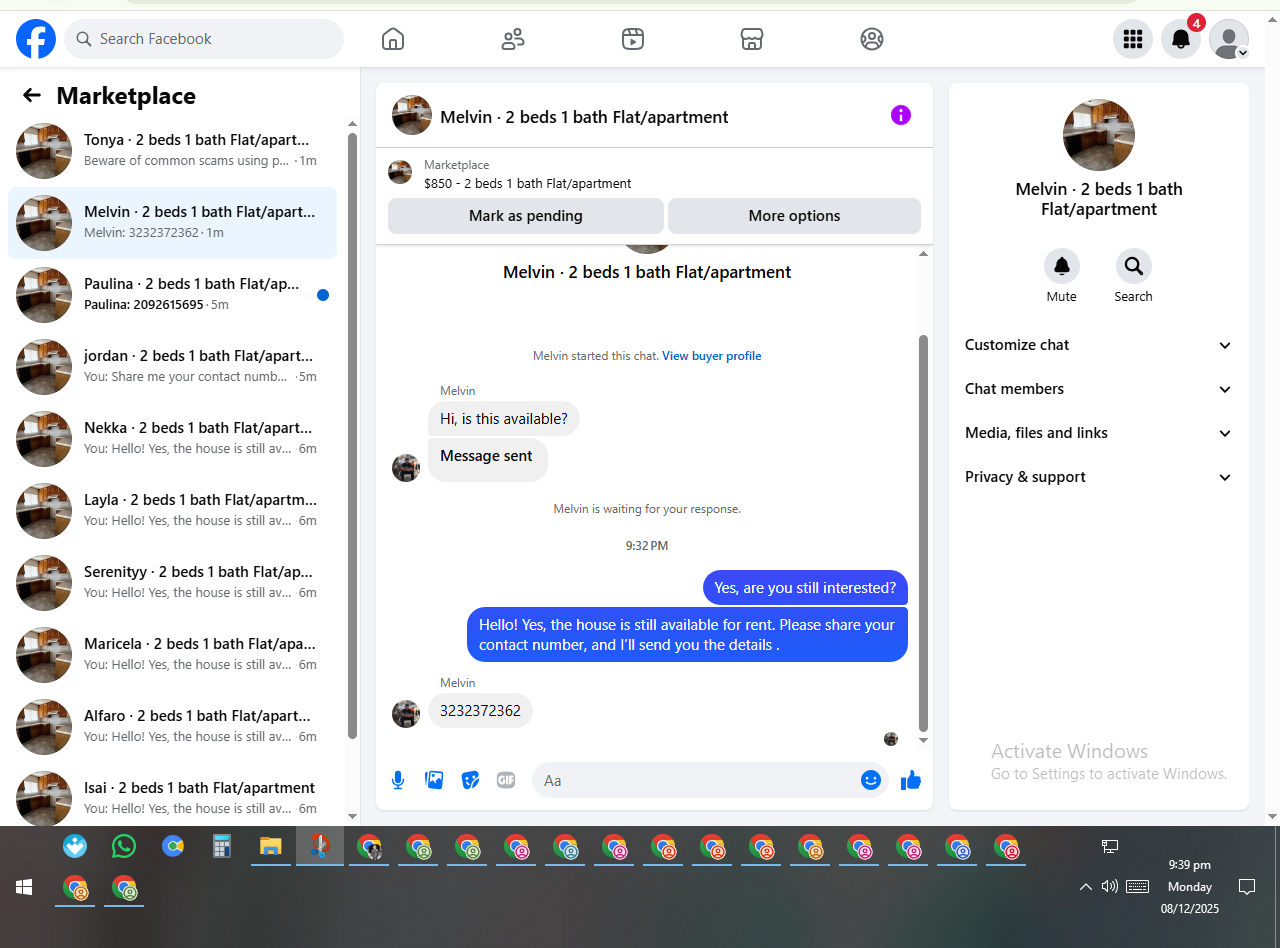Open the Friends icon in top navigation
Image resolution: width=1280 pixels, height=948 pixels.
513,39
